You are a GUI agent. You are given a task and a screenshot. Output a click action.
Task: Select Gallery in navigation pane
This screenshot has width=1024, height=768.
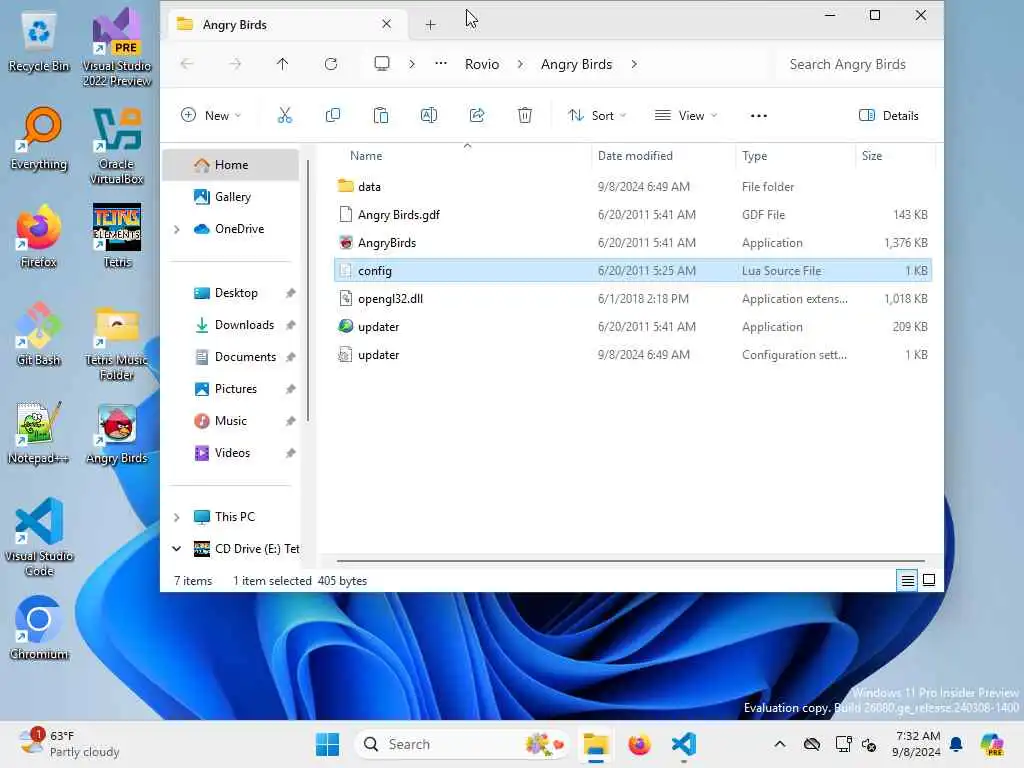point(231,197)
